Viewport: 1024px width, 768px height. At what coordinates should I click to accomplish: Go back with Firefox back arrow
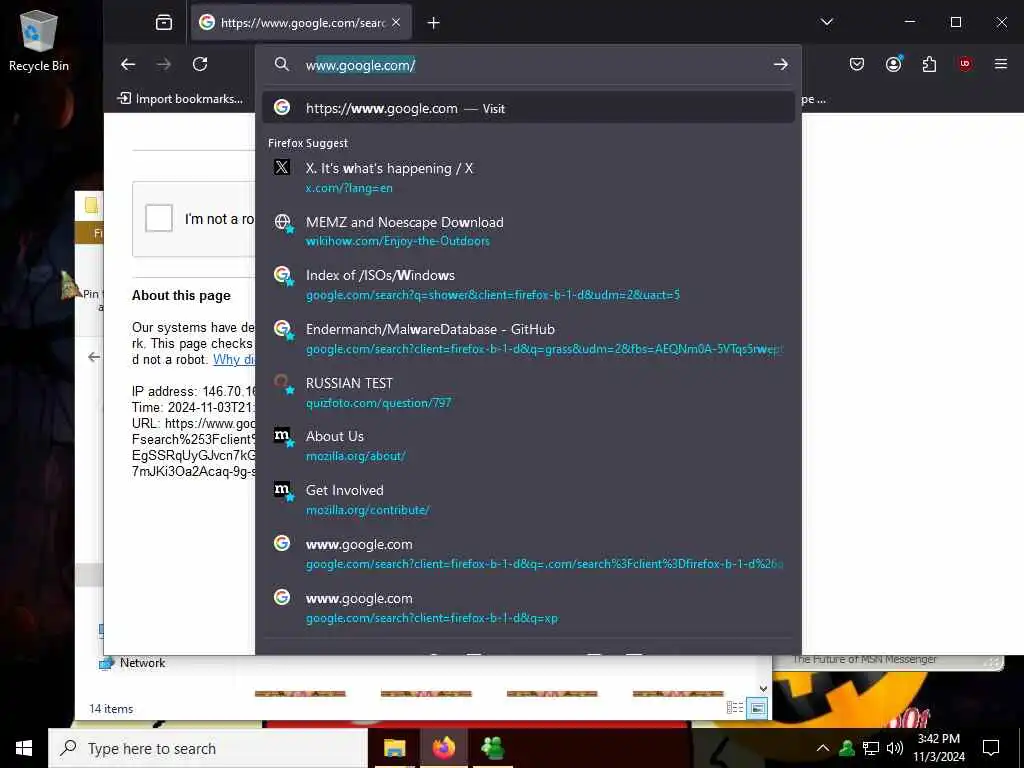[x=128, y=64]
